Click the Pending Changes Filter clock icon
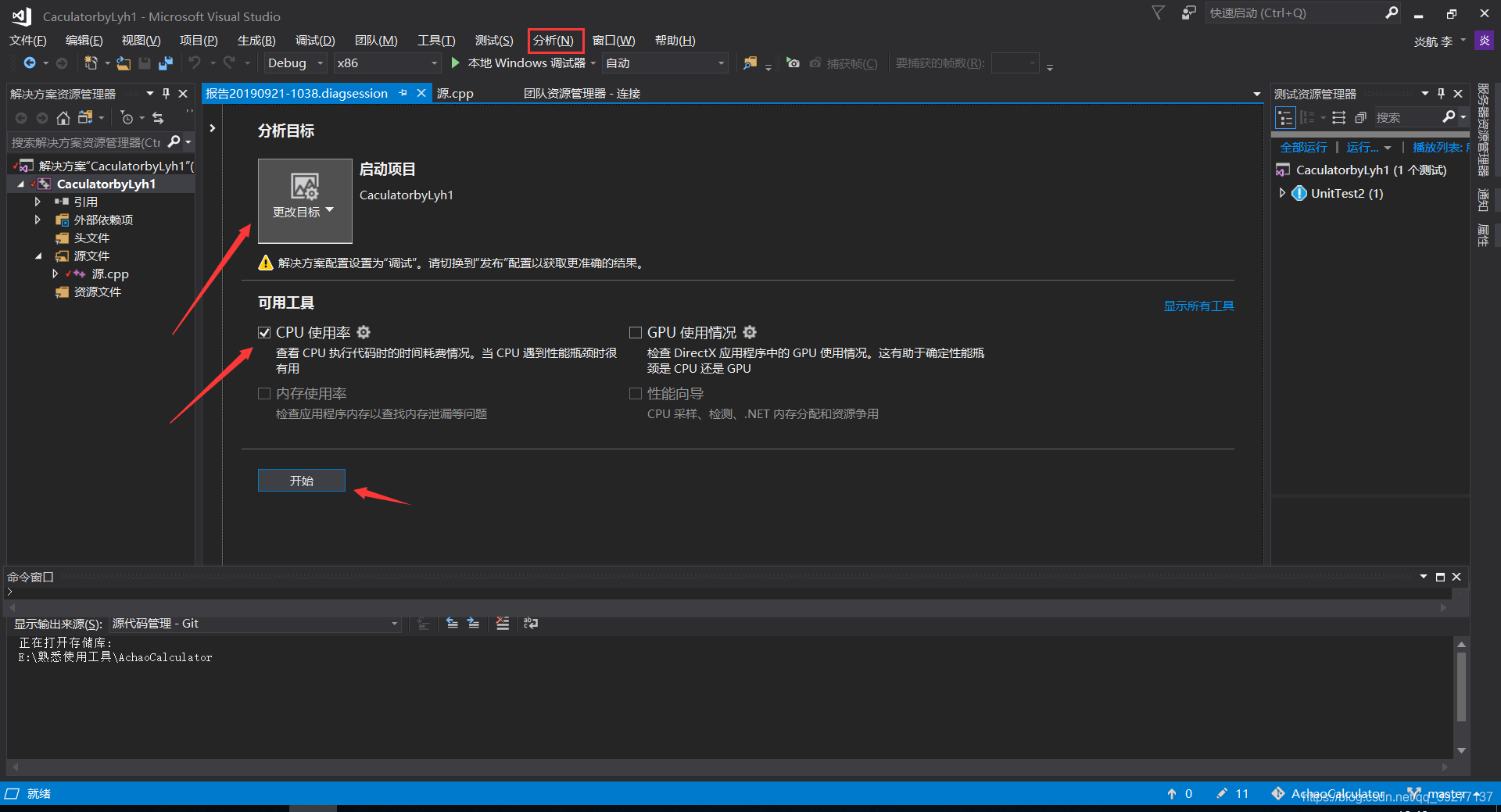The width and height of the screenshot is (1501, 812). [127, 117]
